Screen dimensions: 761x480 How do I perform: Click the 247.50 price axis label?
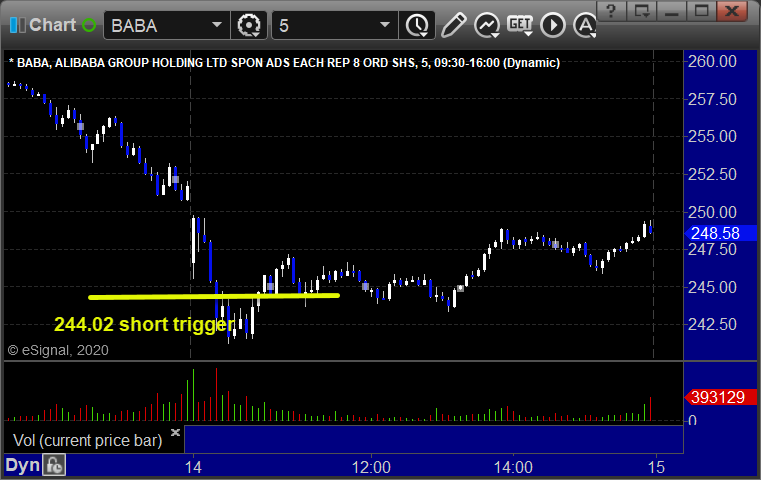click(x=712, y=249)
